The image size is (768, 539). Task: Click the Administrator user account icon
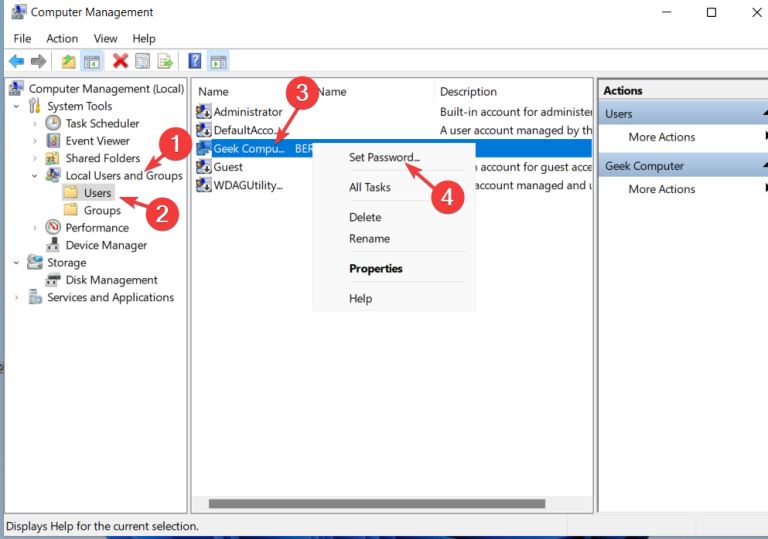coord(203,112)
